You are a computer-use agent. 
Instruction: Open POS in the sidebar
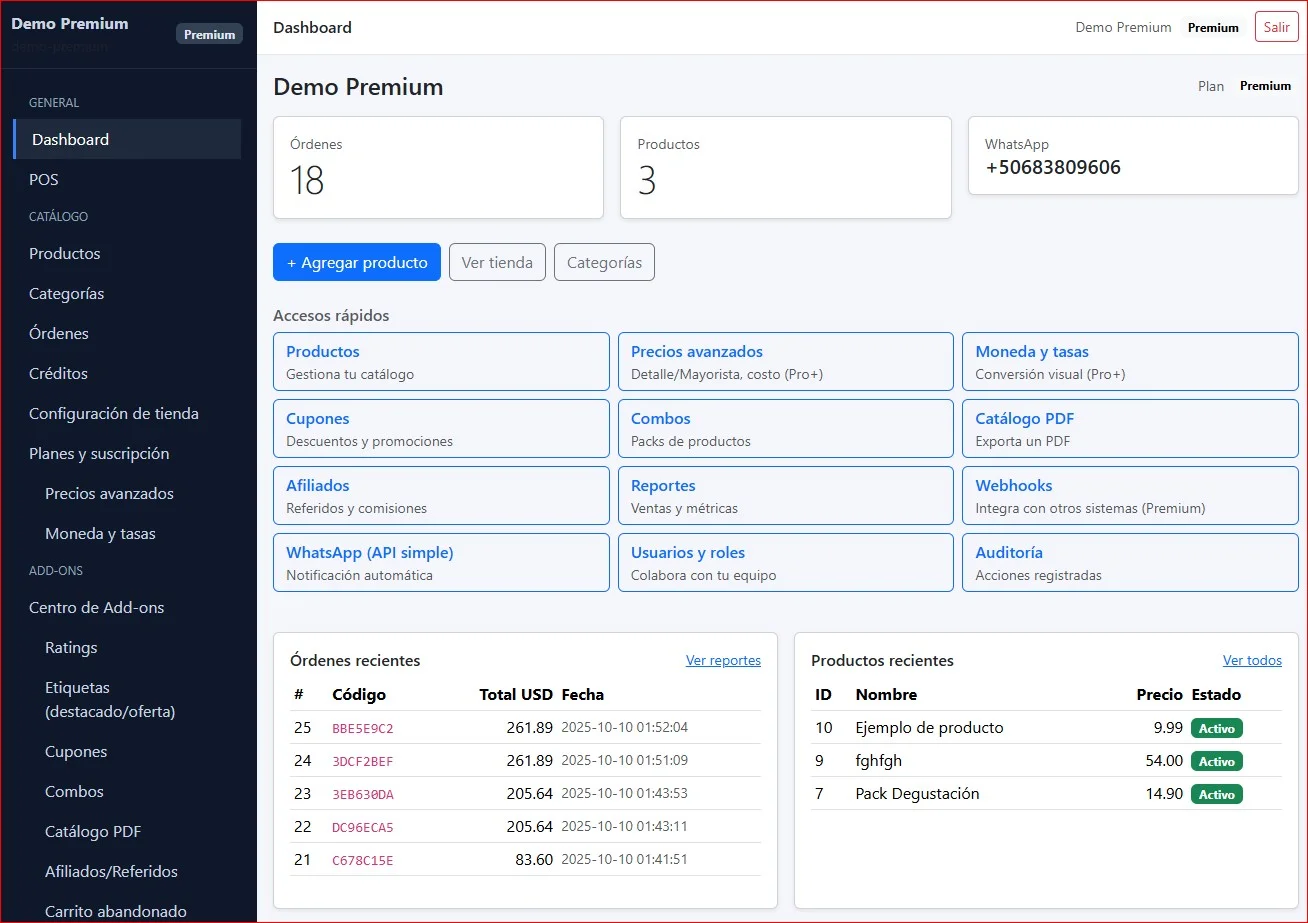[x=44, y=180]
